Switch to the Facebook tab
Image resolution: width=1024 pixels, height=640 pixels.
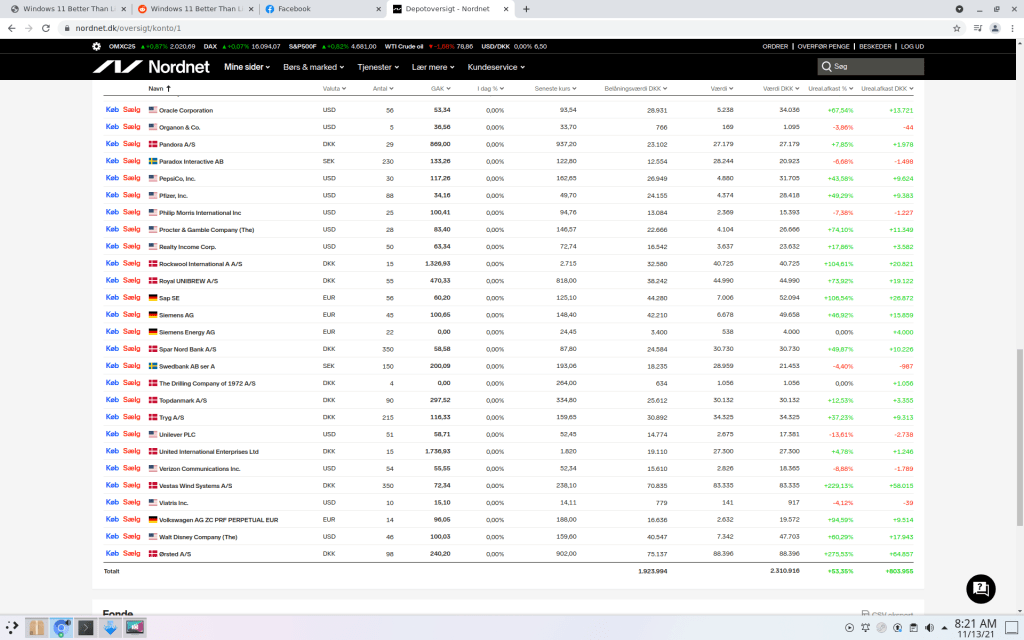coord(320,9)
